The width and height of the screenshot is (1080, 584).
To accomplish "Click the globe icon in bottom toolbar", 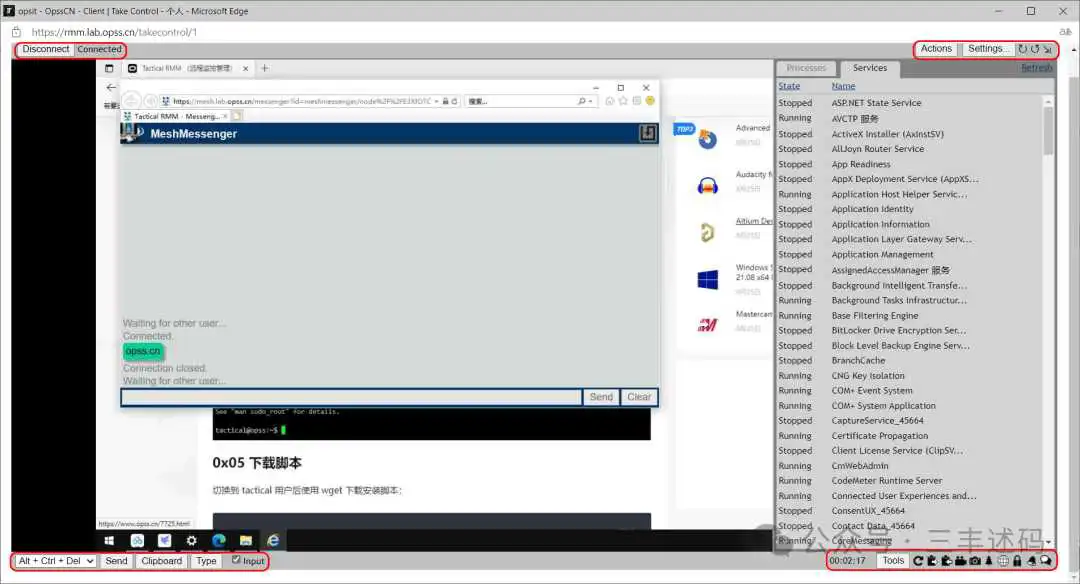I will pyautogui.click(x=1004, y=561).
